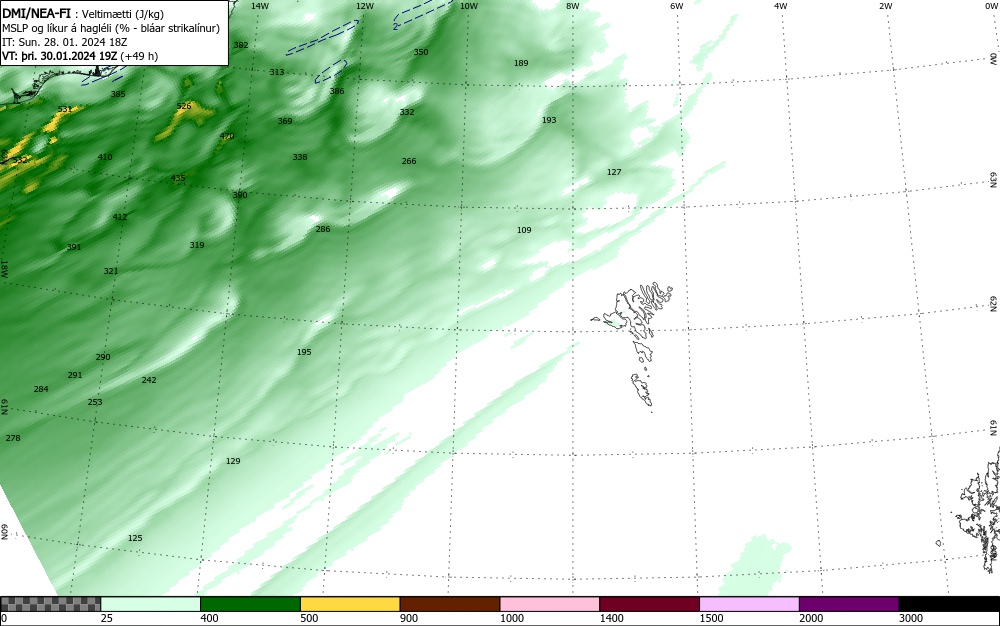
Task: Click the IT initial time line
Action: (x=64, y=42)
